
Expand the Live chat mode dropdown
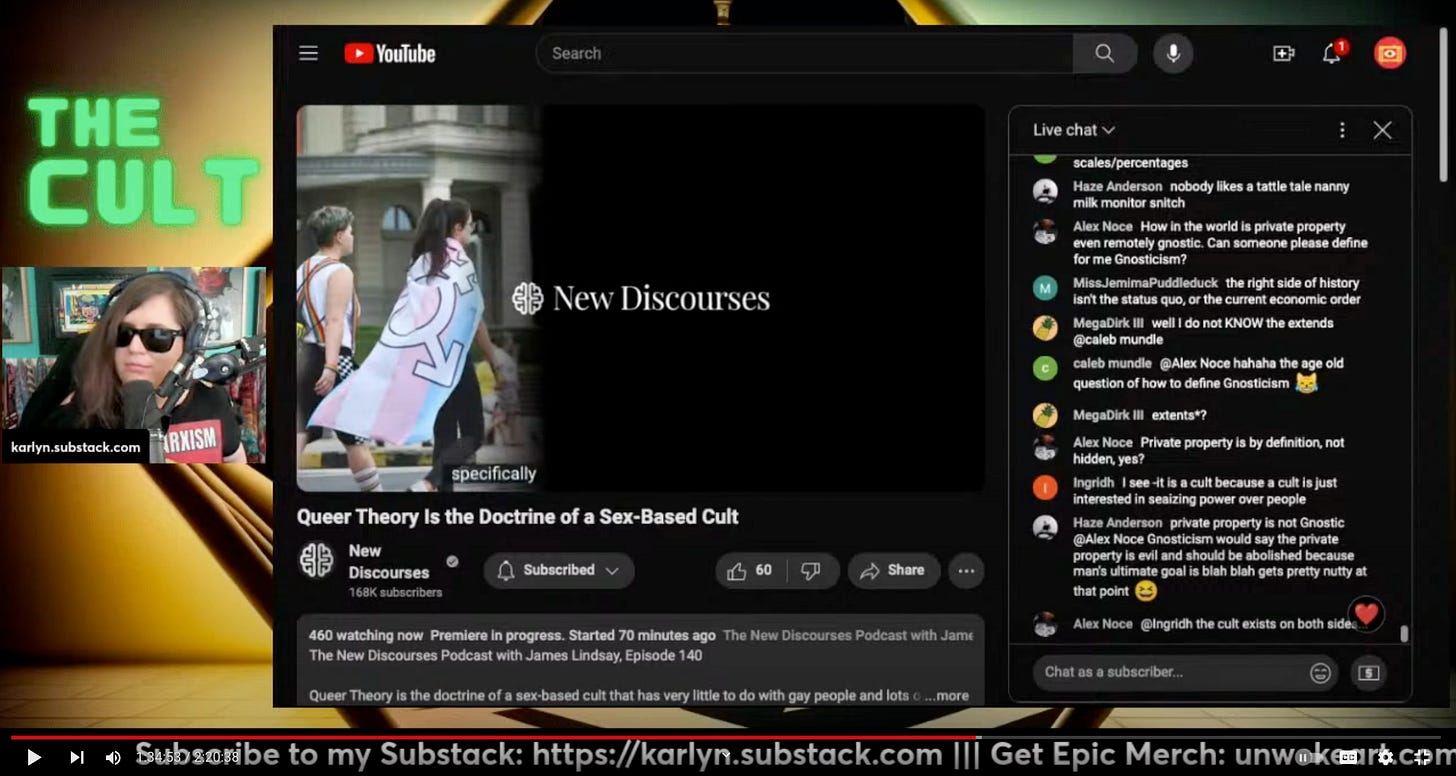[x=1074, y=130]
